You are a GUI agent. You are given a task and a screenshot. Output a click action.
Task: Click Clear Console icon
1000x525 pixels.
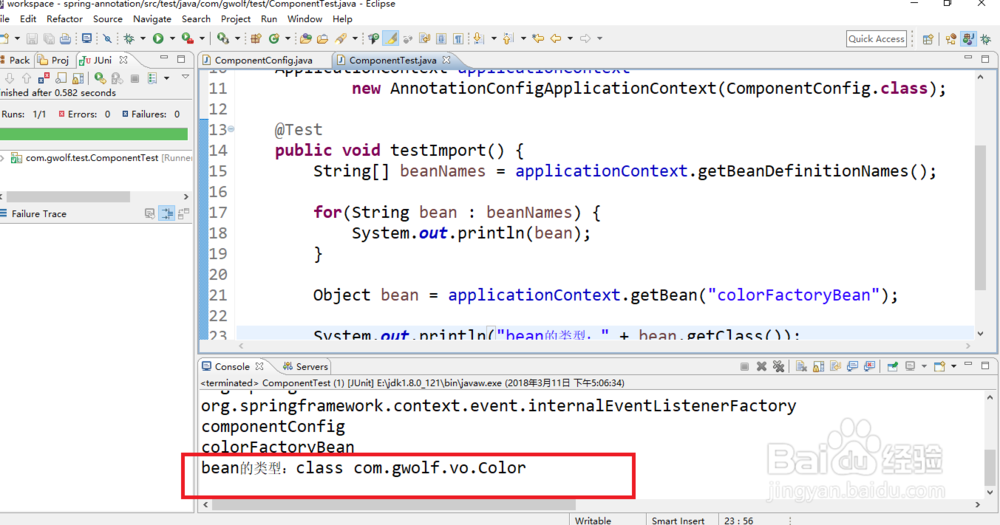tap(801, 366)
